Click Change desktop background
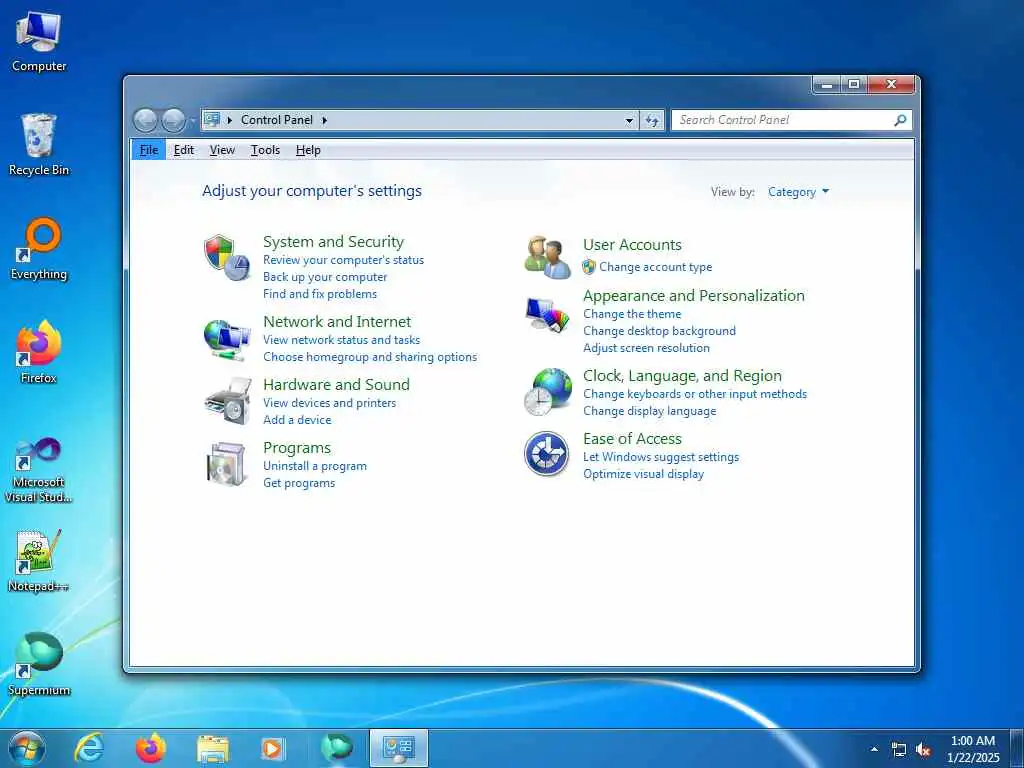 tap(660, 331)
